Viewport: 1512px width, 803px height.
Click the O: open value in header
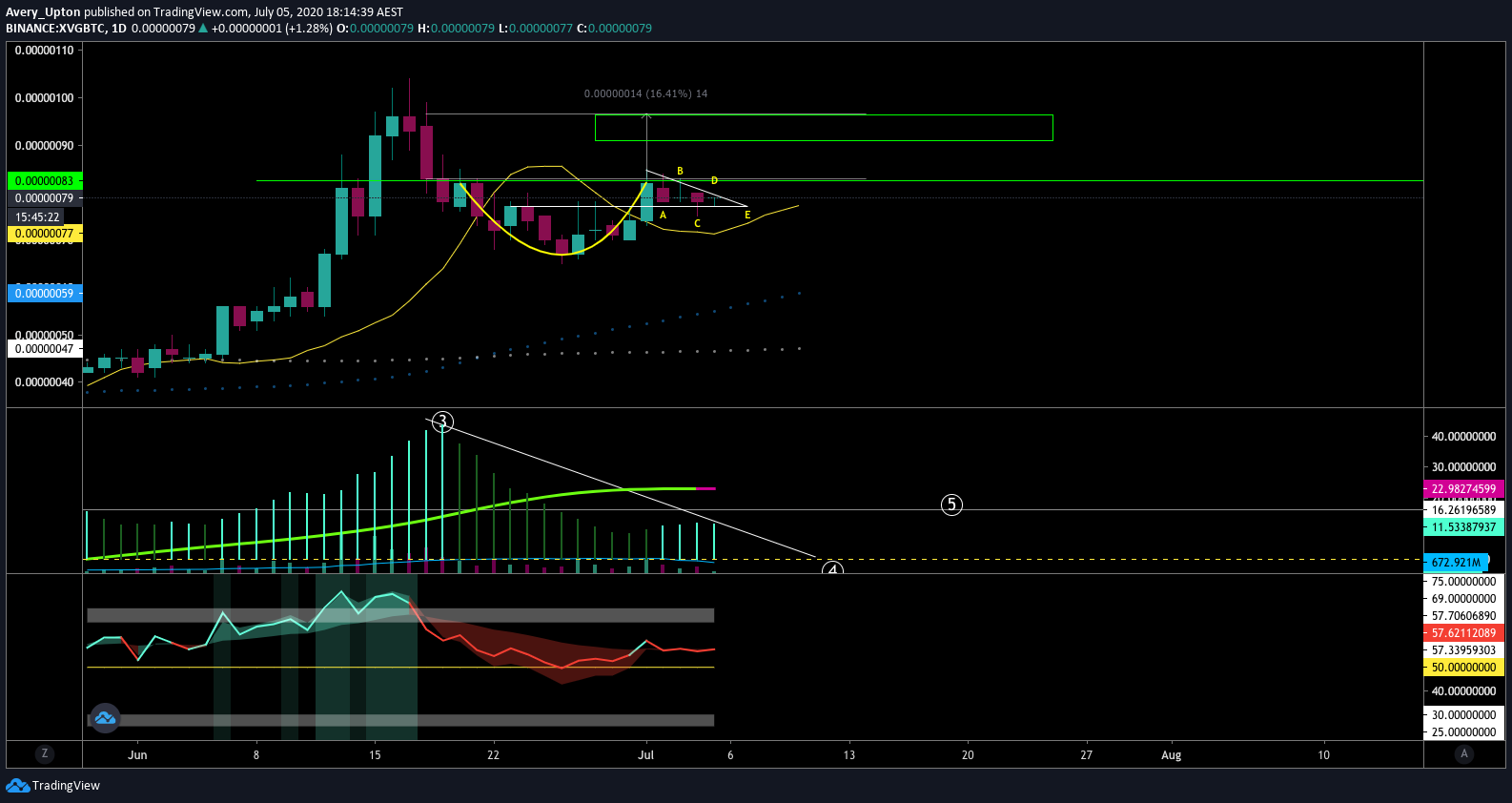[x=376, y=29]
